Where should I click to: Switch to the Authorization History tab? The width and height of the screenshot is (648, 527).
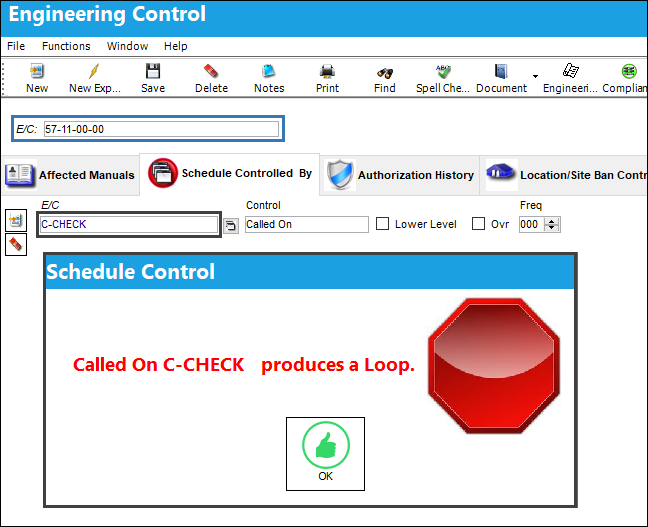(x=400, y=175)
